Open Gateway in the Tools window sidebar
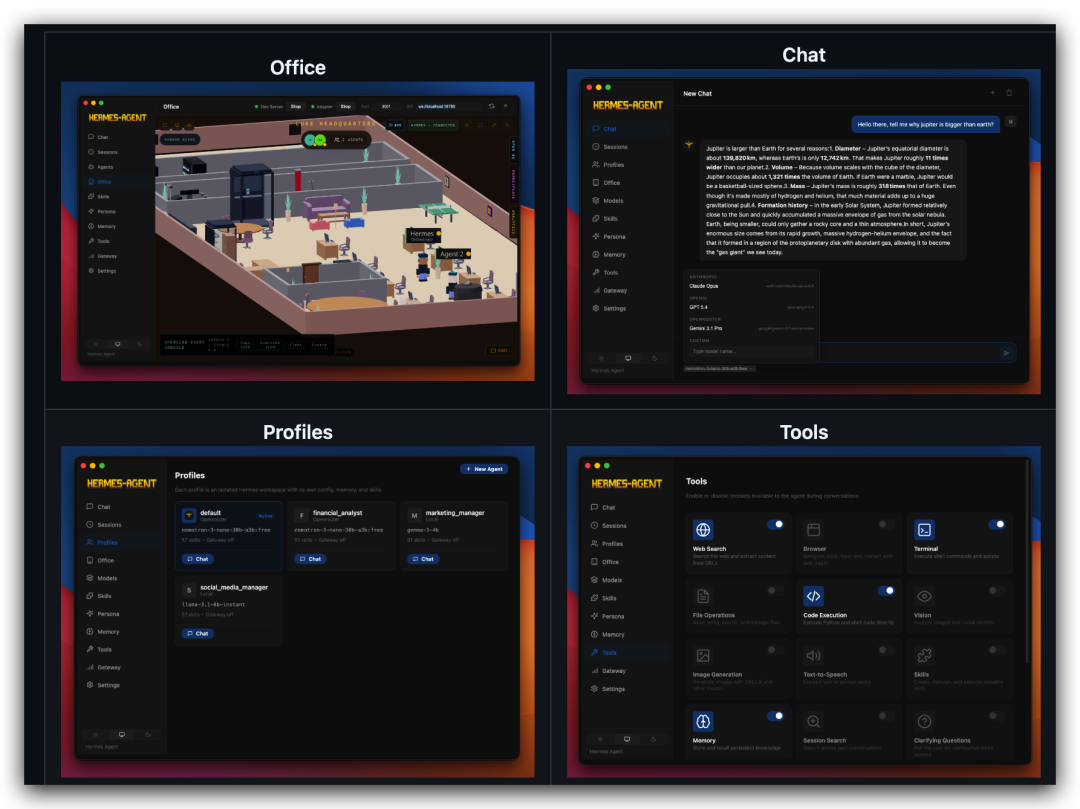 coord(613,671)
